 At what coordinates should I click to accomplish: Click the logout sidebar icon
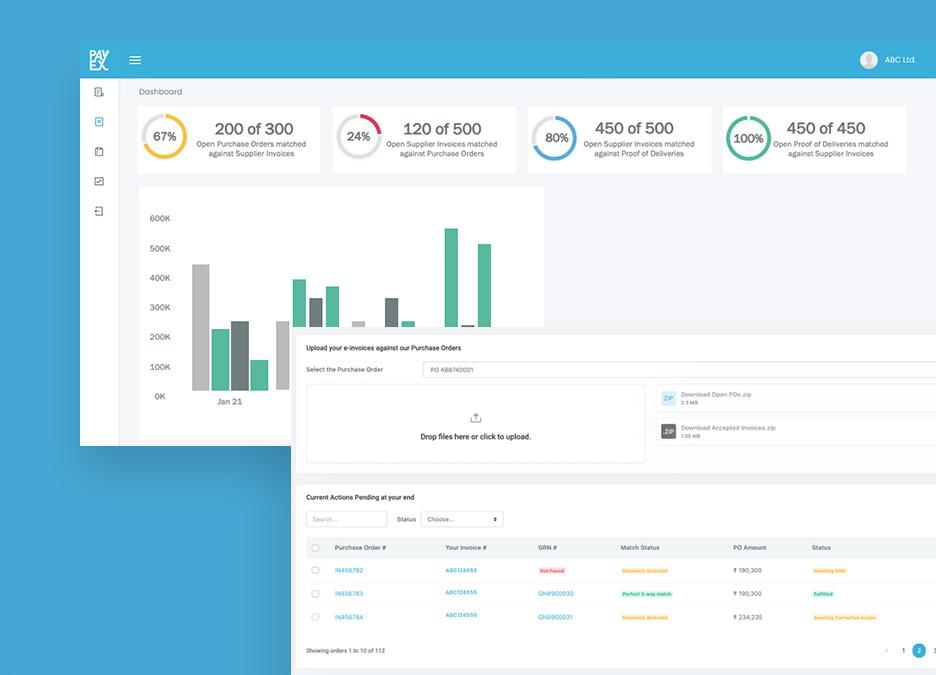tap(99, 211)
